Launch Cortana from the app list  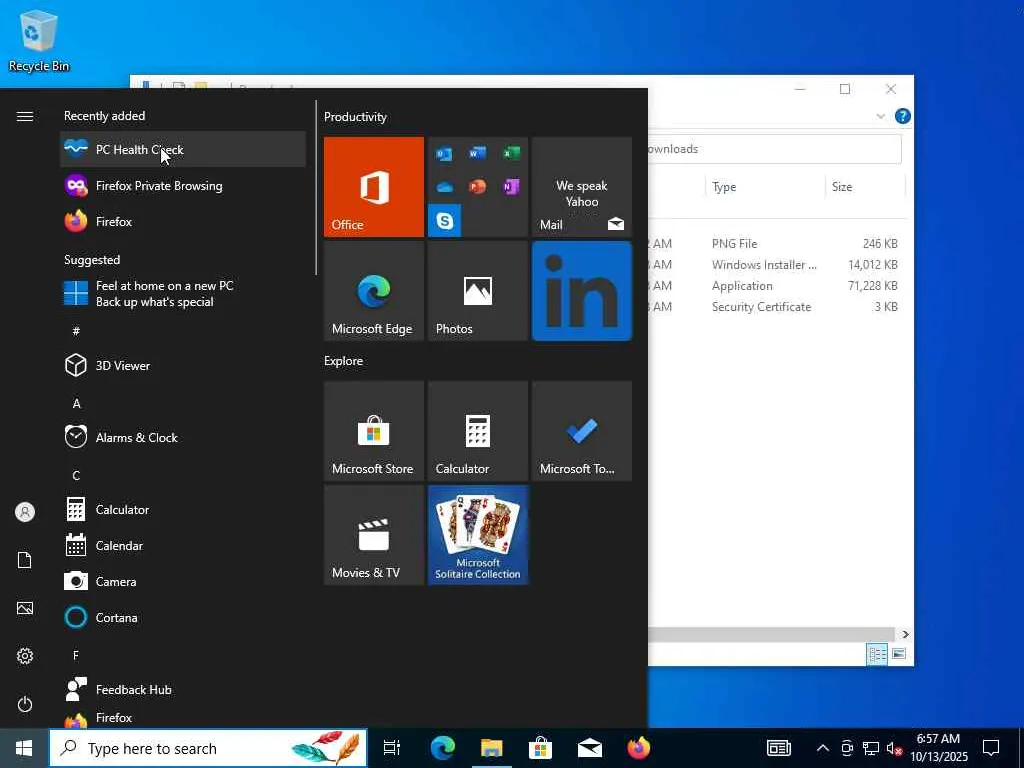click(x=183, y=617)
